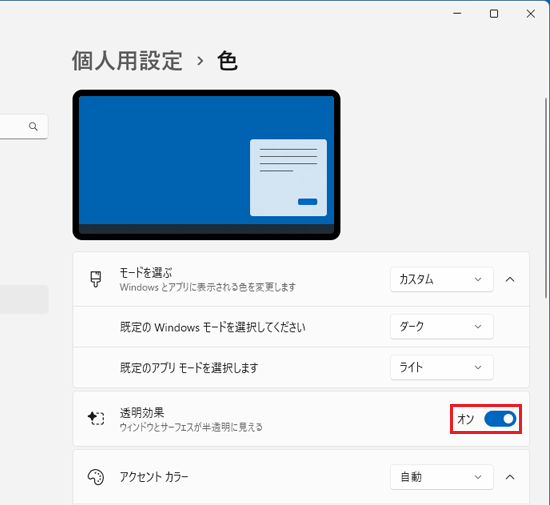Click the 既定の Windows モードを選択してください label

213,327
